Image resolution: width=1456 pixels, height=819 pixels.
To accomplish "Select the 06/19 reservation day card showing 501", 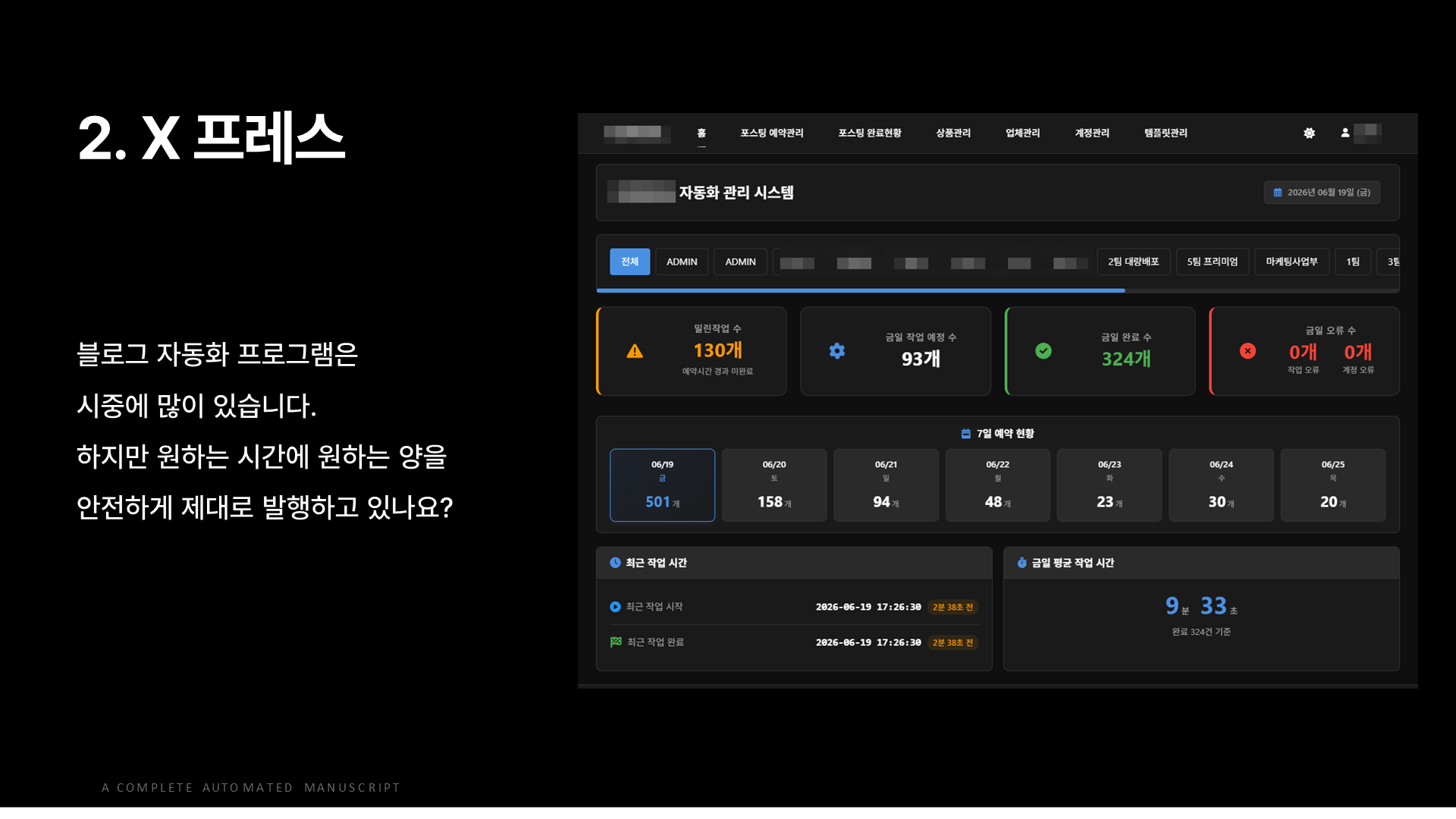I will coord(662,485).
